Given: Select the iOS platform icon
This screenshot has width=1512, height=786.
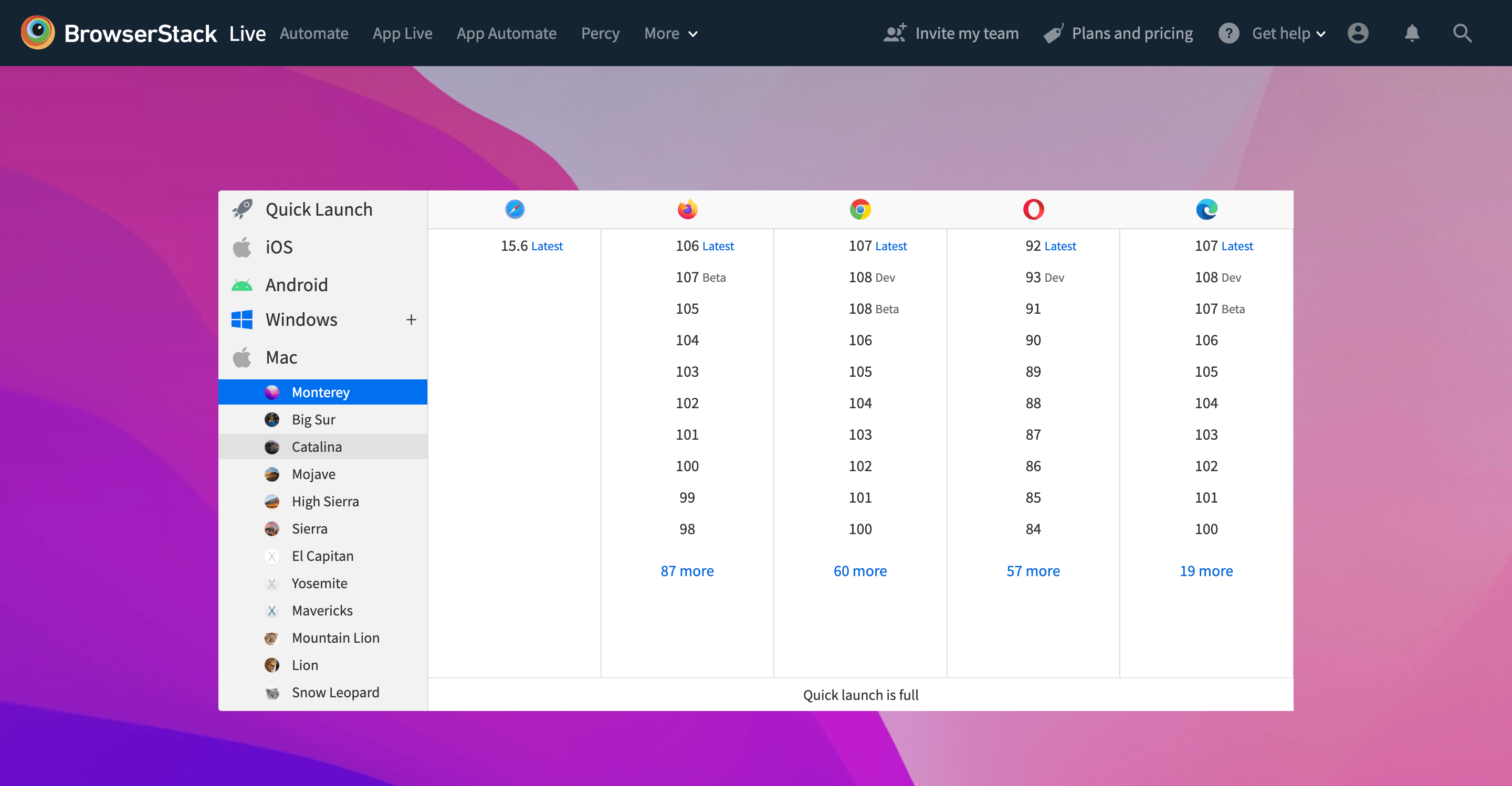Looking at the screenshot, I should 243,247.
